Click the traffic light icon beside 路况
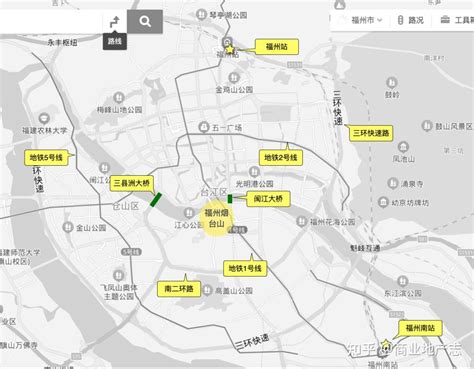The height and width of the screenshot is (369, 474). (400, 20)
